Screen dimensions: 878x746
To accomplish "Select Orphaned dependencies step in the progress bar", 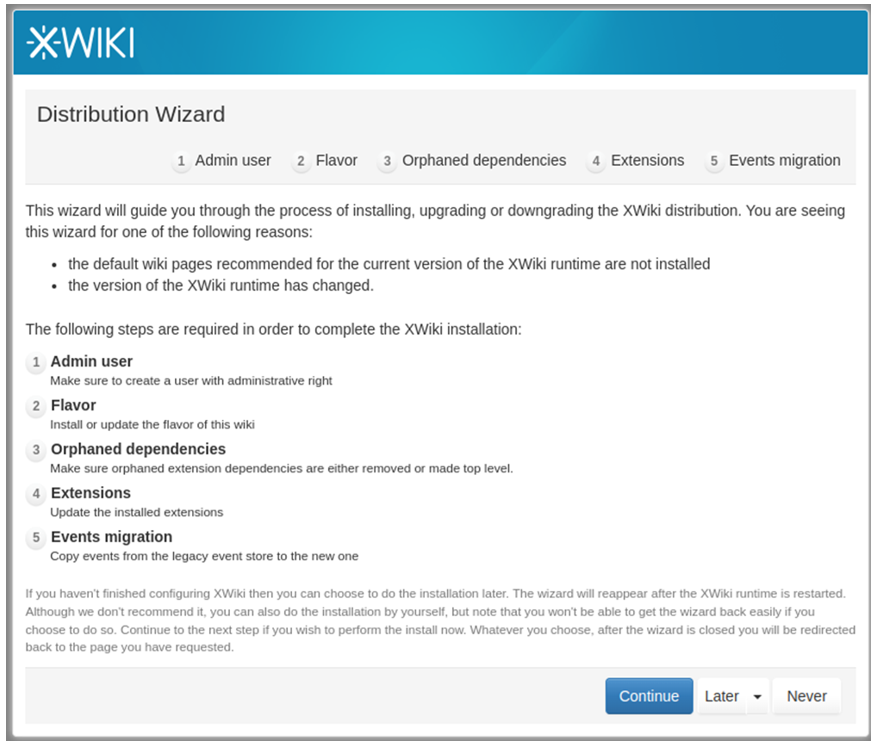I will coord(484,161).
